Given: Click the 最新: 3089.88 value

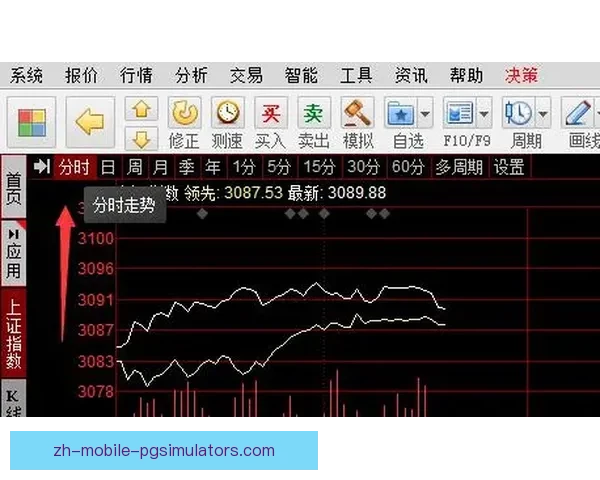Looking at the screenshot, I should pos(337,193).
